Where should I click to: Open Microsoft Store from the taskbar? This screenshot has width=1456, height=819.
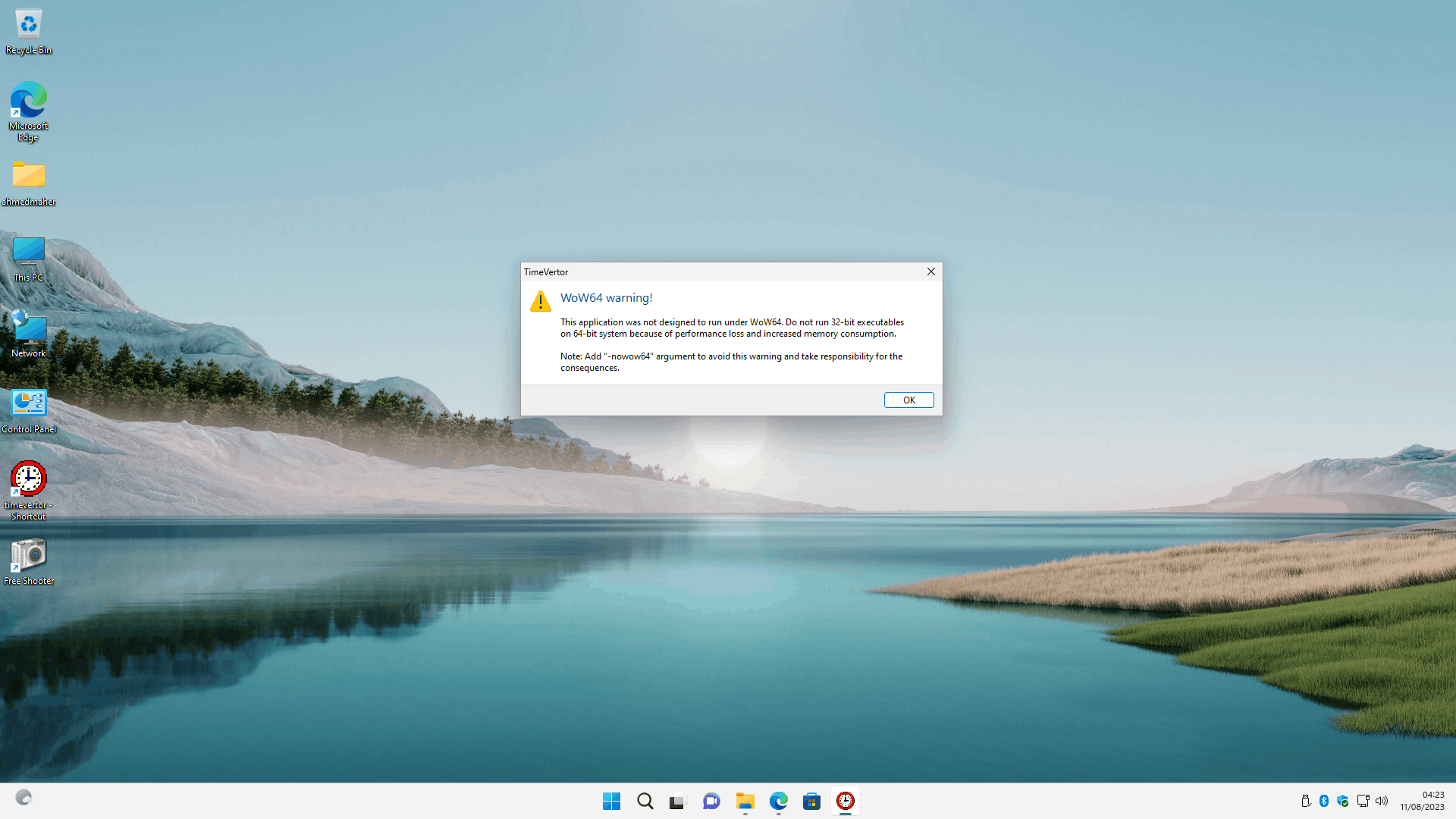tap(811, 801)
